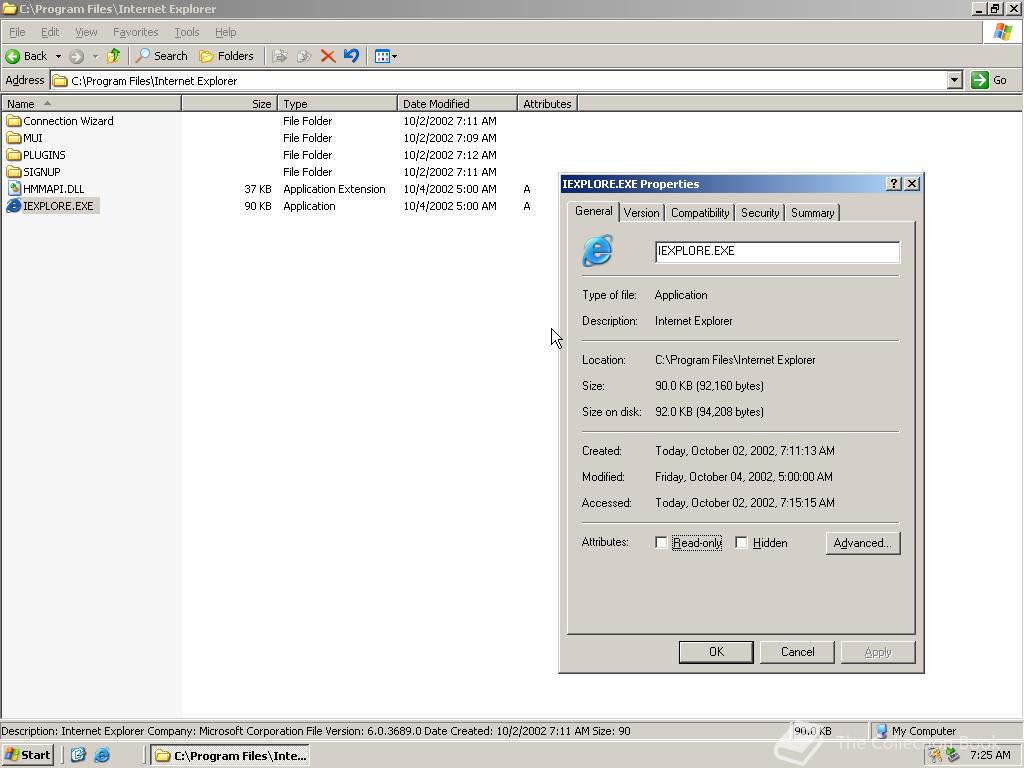Screen dimensions: 1024x768
Task: Click the Windows flag logo icon
Action: pyautogui.click(x=1003, y=32)
